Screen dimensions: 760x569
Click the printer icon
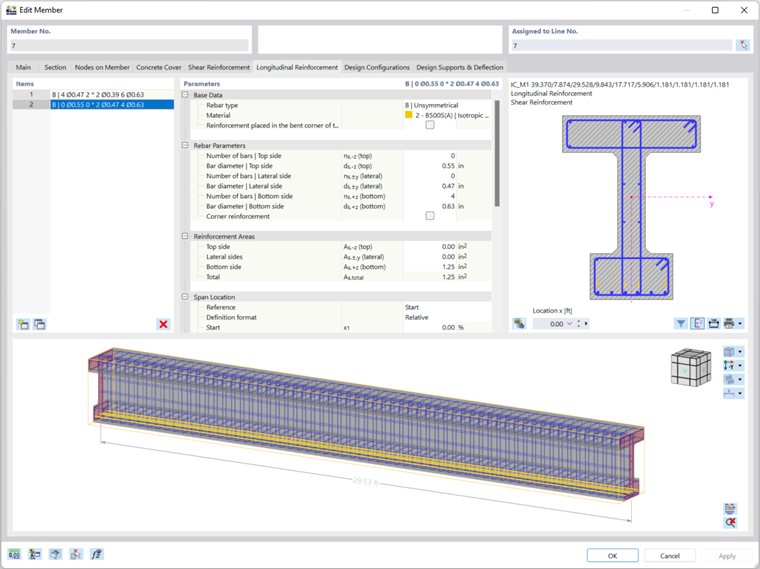729,323
